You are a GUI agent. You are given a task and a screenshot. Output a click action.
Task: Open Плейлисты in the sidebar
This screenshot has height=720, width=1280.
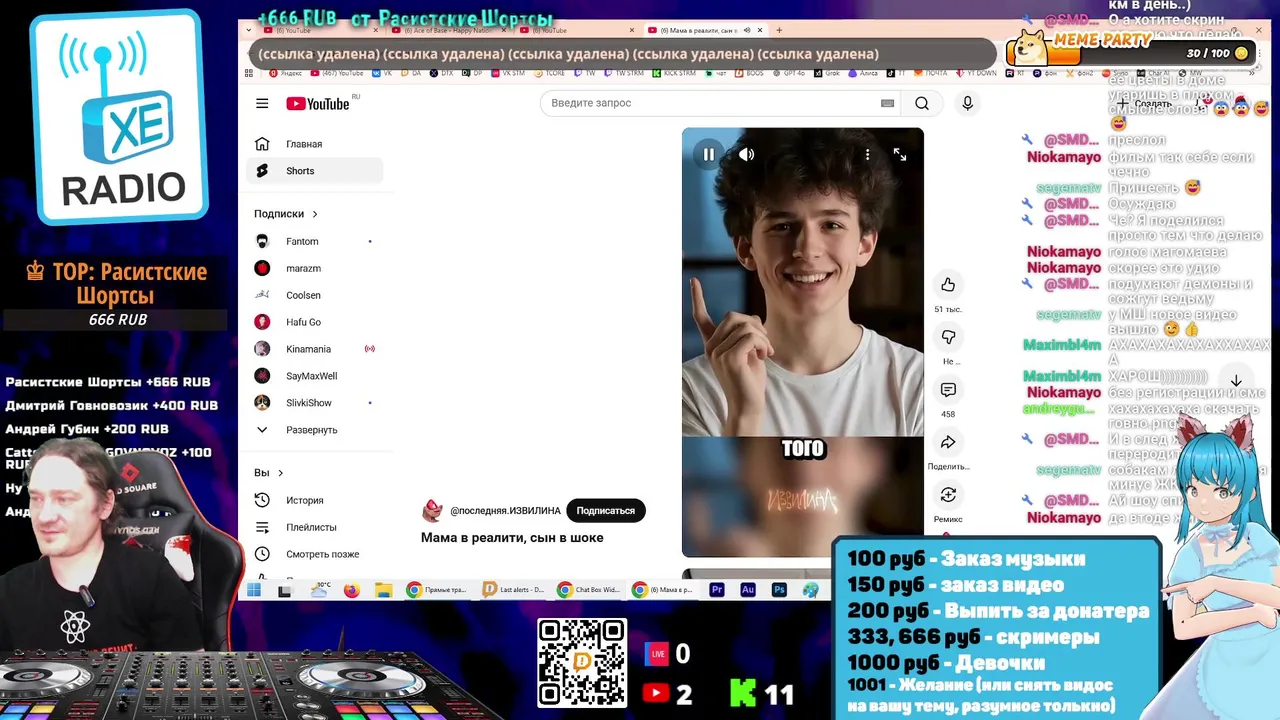pyautogui.click(x=314, y=527)
